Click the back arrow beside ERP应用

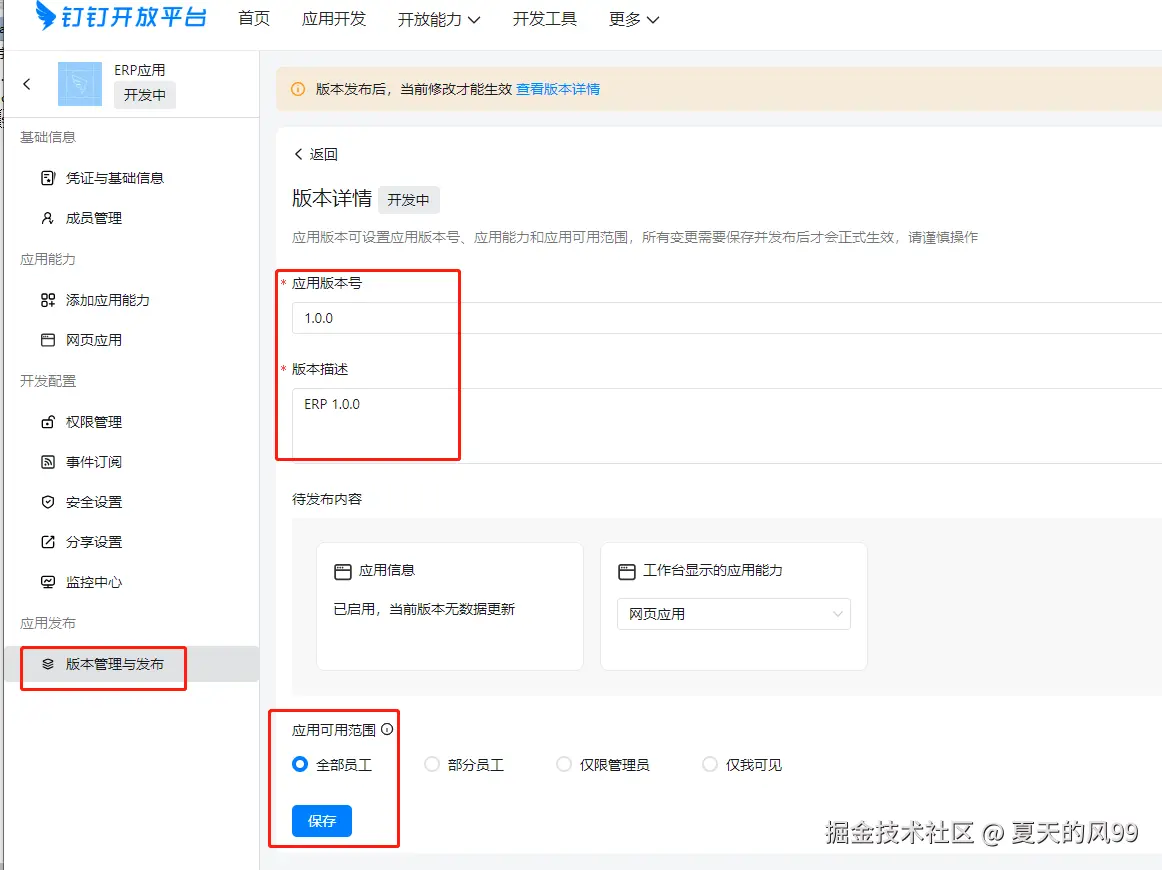coord(27,84)
